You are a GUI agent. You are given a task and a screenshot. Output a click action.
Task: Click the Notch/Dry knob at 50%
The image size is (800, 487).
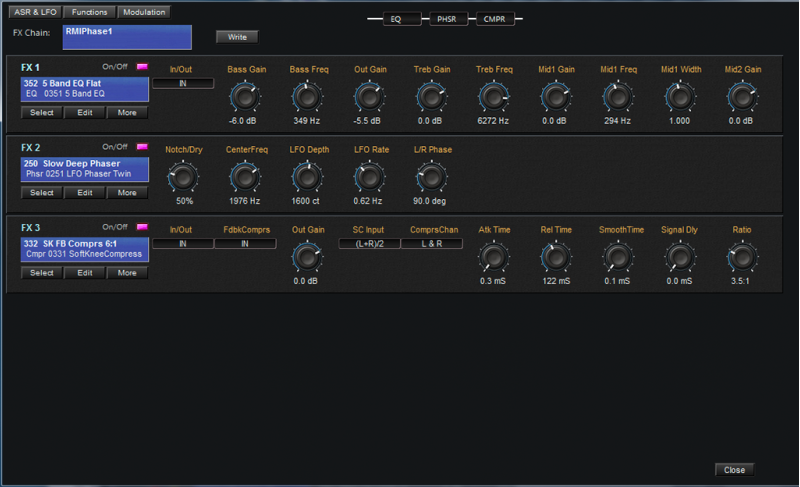point(183,177)
